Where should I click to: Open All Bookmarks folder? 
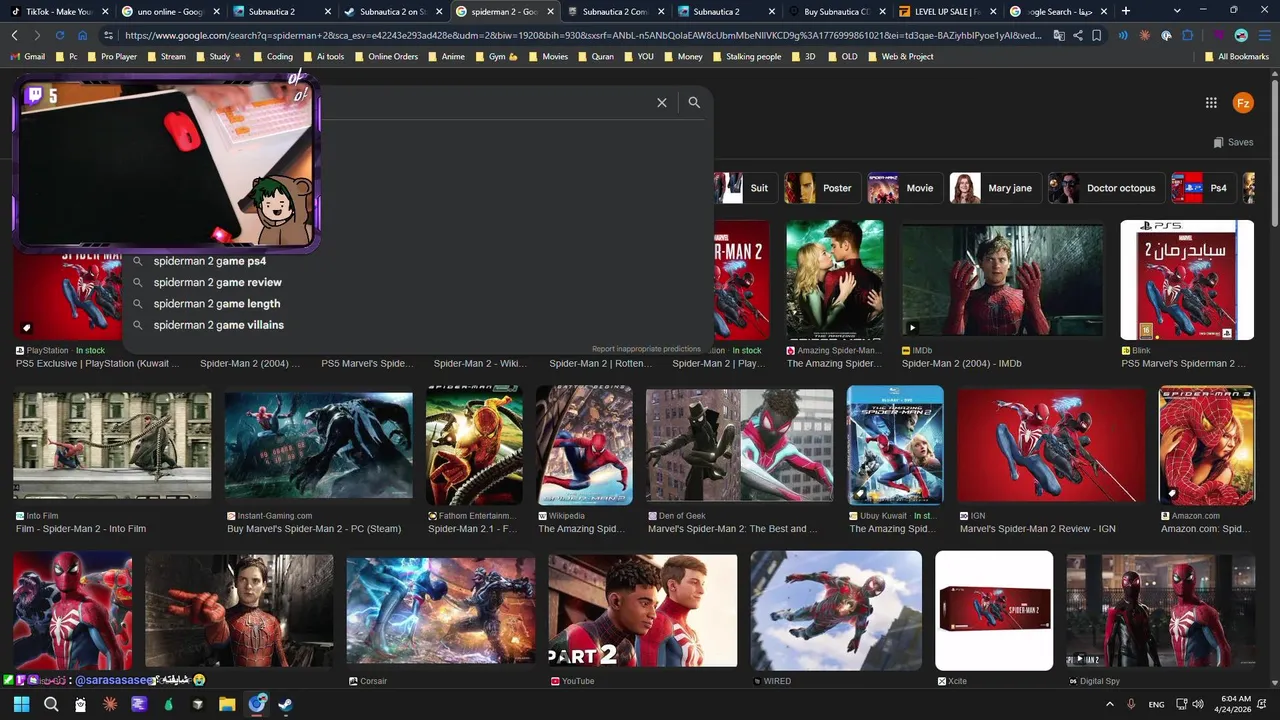pos(1236,57)
